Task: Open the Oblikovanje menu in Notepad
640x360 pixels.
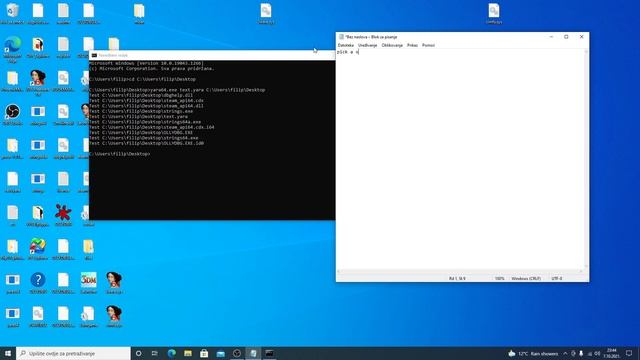Action: click(392, 45)
